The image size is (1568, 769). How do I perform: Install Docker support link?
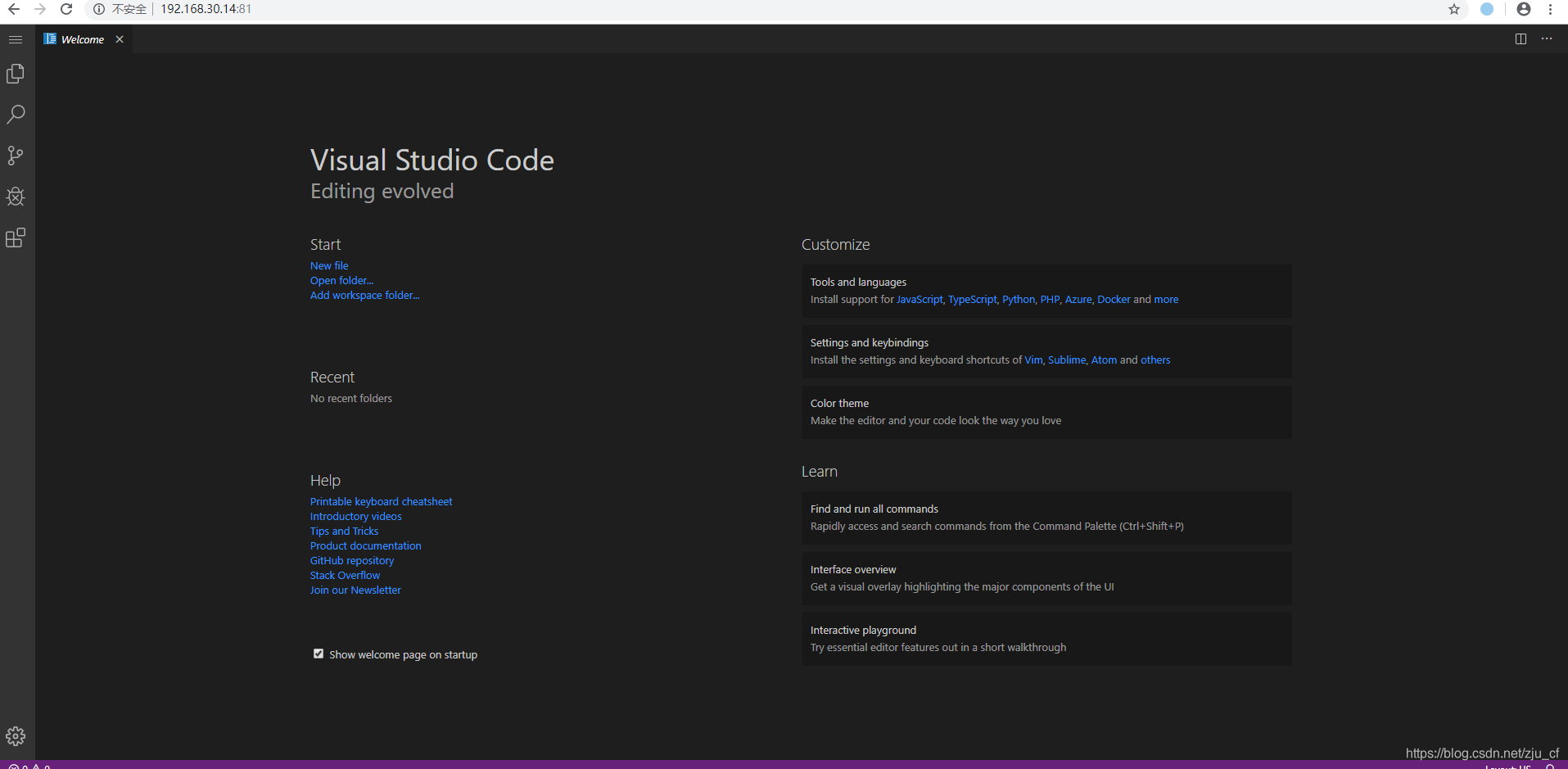1114,299
